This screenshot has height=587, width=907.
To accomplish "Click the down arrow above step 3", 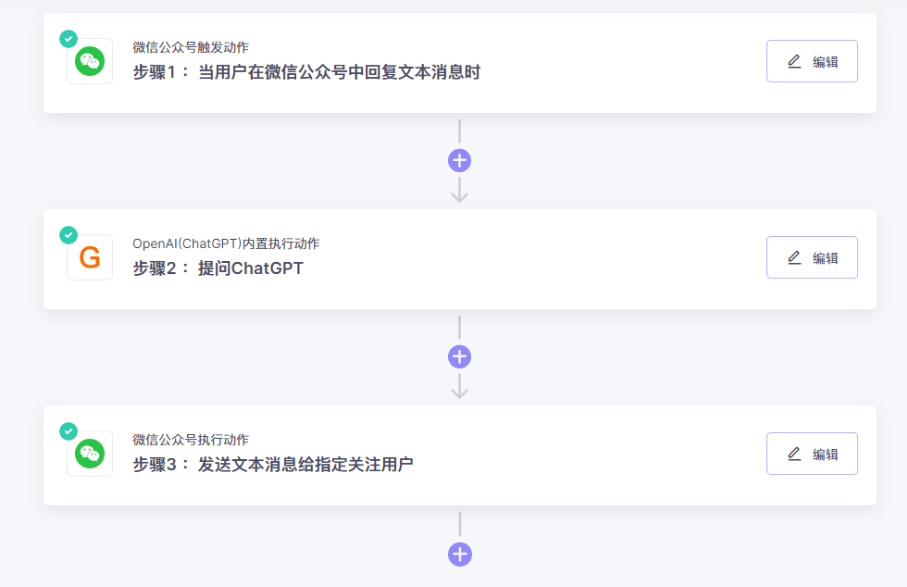I will coord(459,387).
